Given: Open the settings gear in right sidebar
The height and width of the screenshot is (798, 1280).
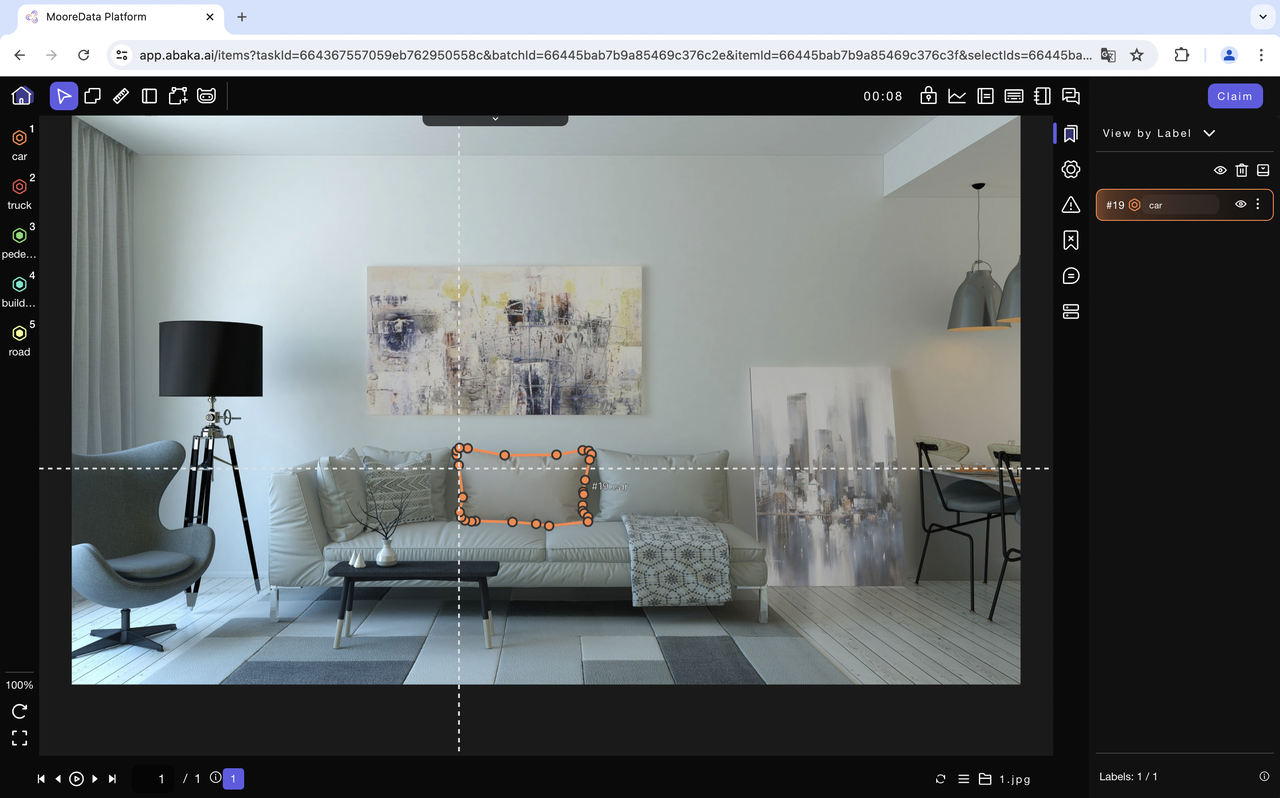Looking at the screenshot, I should click(1071, 169).
